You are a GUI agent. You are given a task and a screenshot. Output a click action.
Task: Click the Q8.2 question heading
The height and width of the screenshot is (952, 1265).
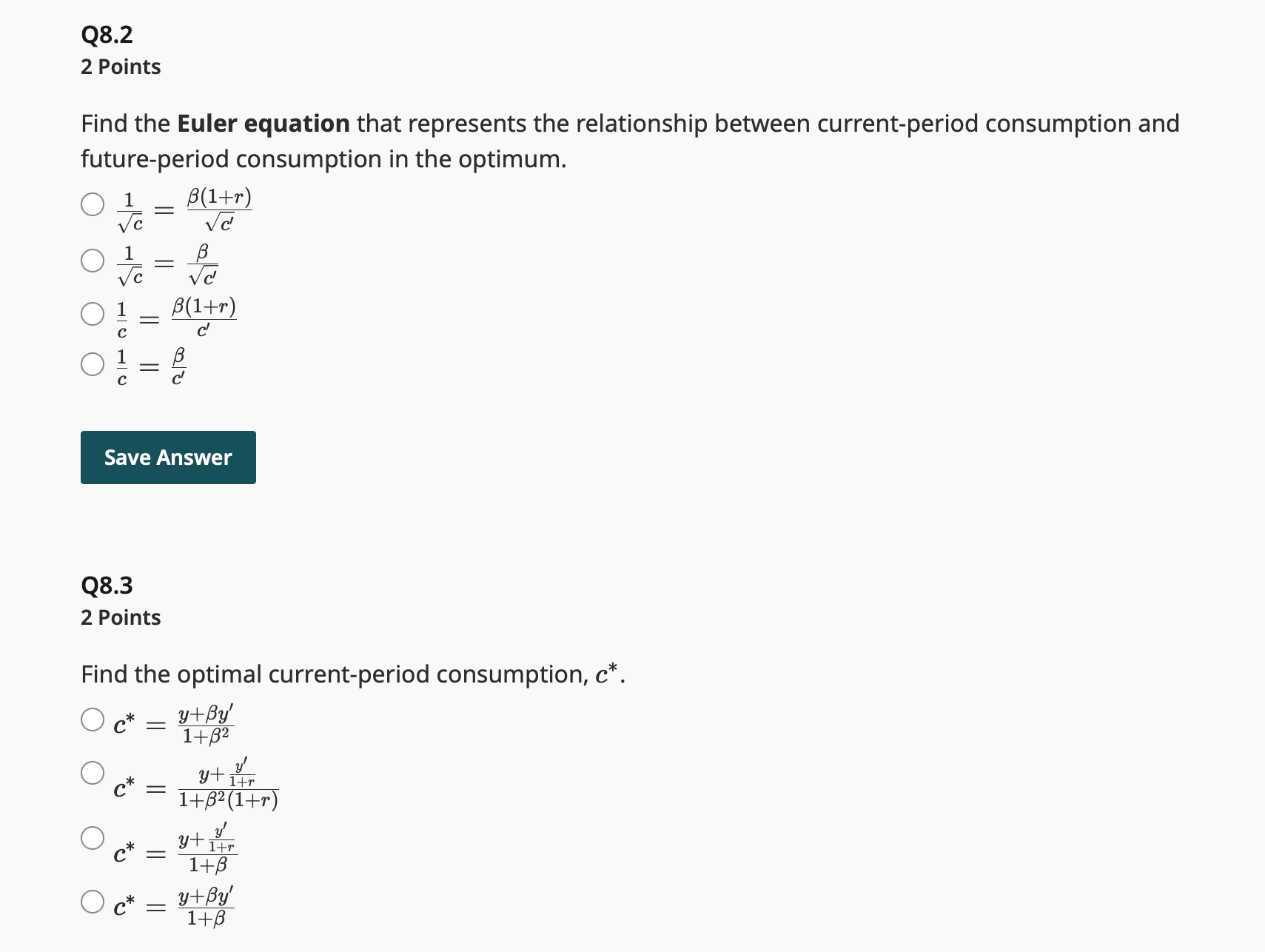click(107, 35)
